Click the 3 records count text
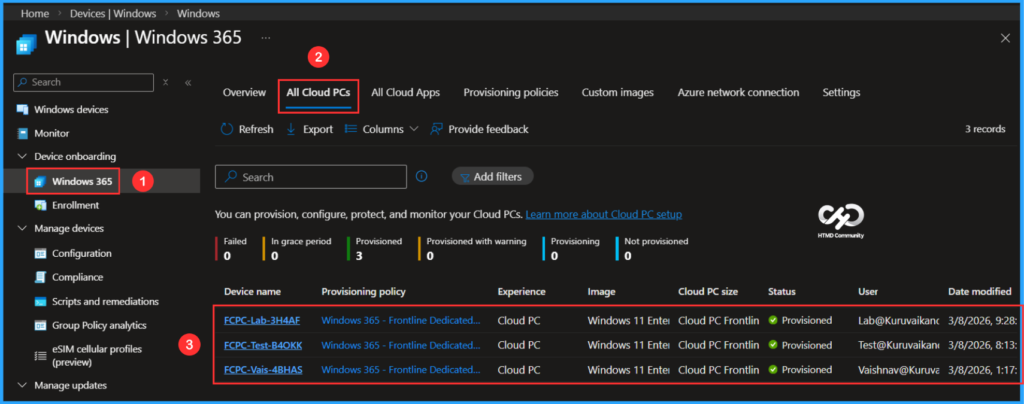1024x404 pixels. click(985, 129)
